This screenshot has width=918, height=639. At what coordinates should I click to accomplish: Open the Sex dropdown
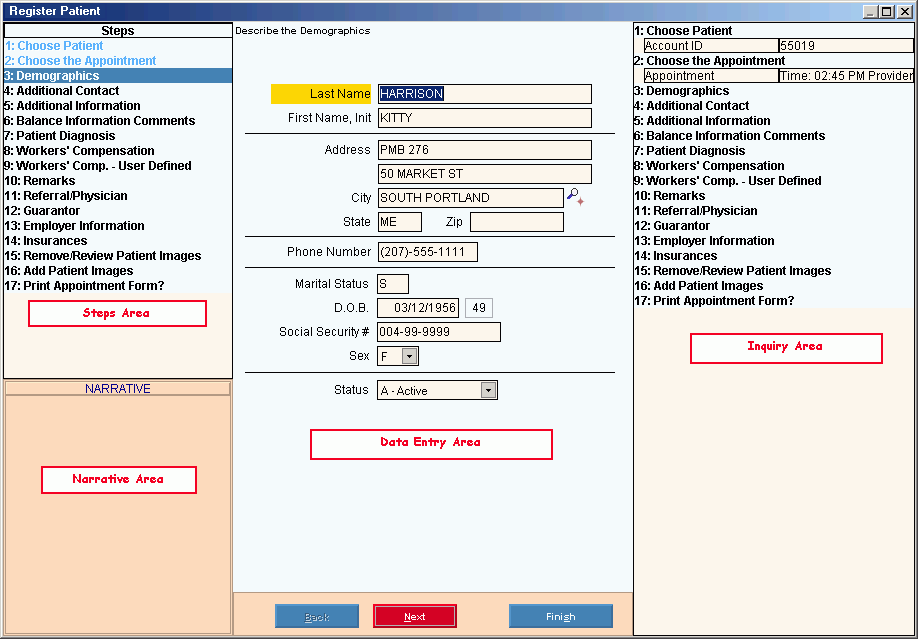(x=409, y=356)
